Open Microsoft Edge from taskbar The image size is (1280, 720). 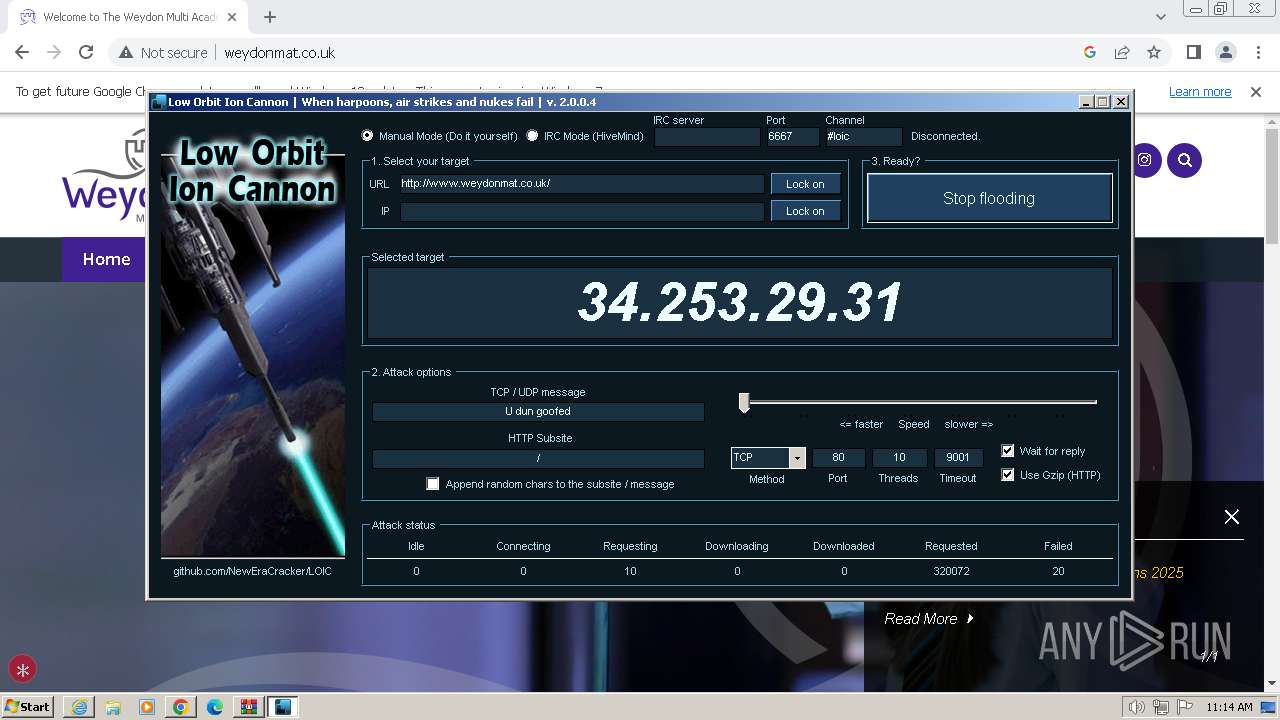click(x=214, y=707)
